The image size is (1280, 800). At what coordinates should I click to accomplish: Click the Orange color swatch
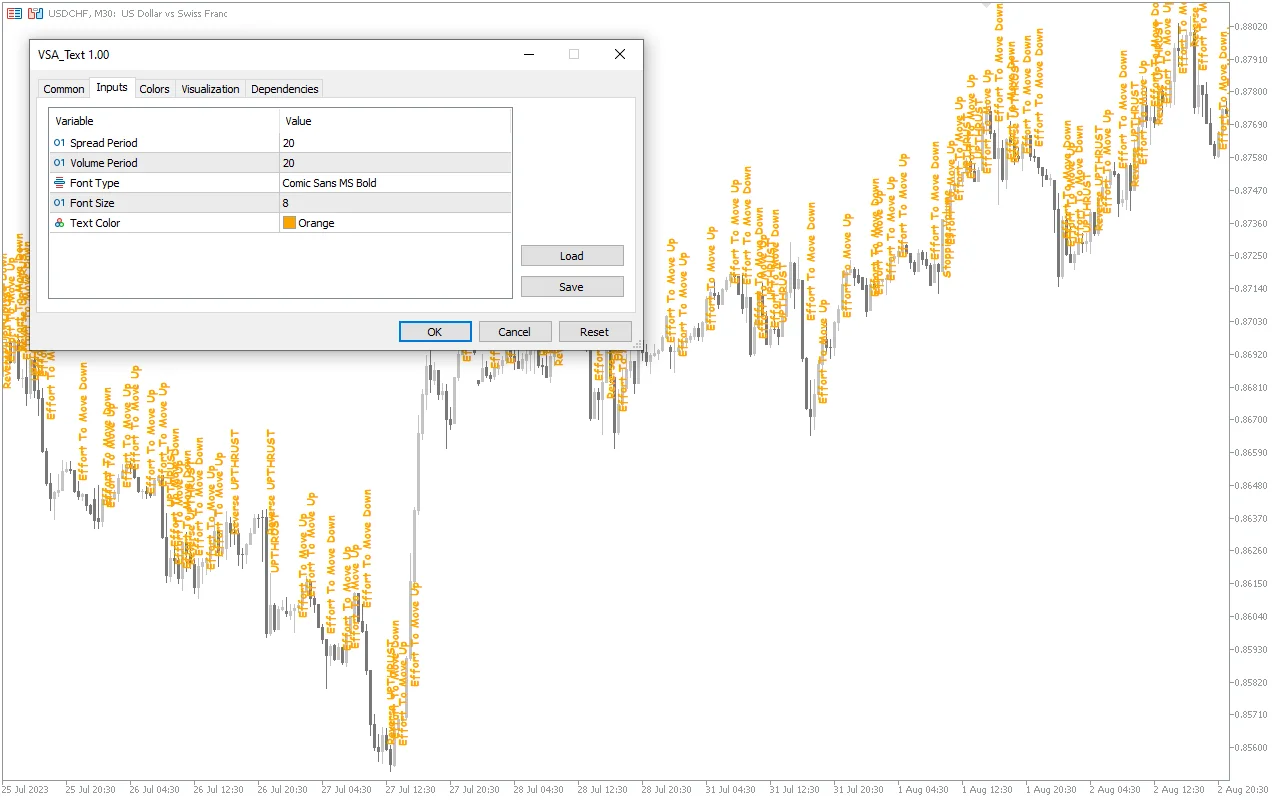(x=290, y=223)
